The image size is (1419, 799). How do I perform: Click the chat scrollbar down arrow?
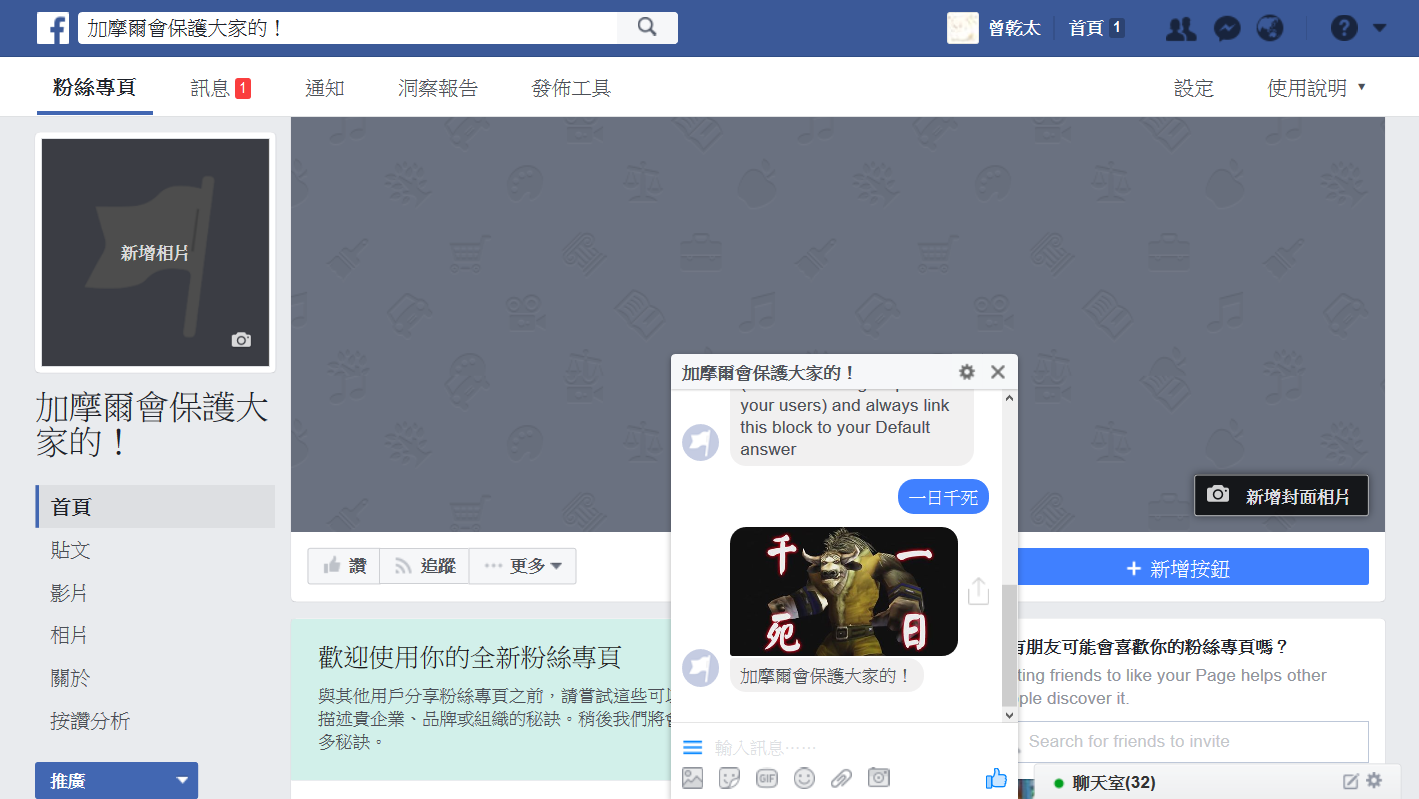(x=1009, y=714)
